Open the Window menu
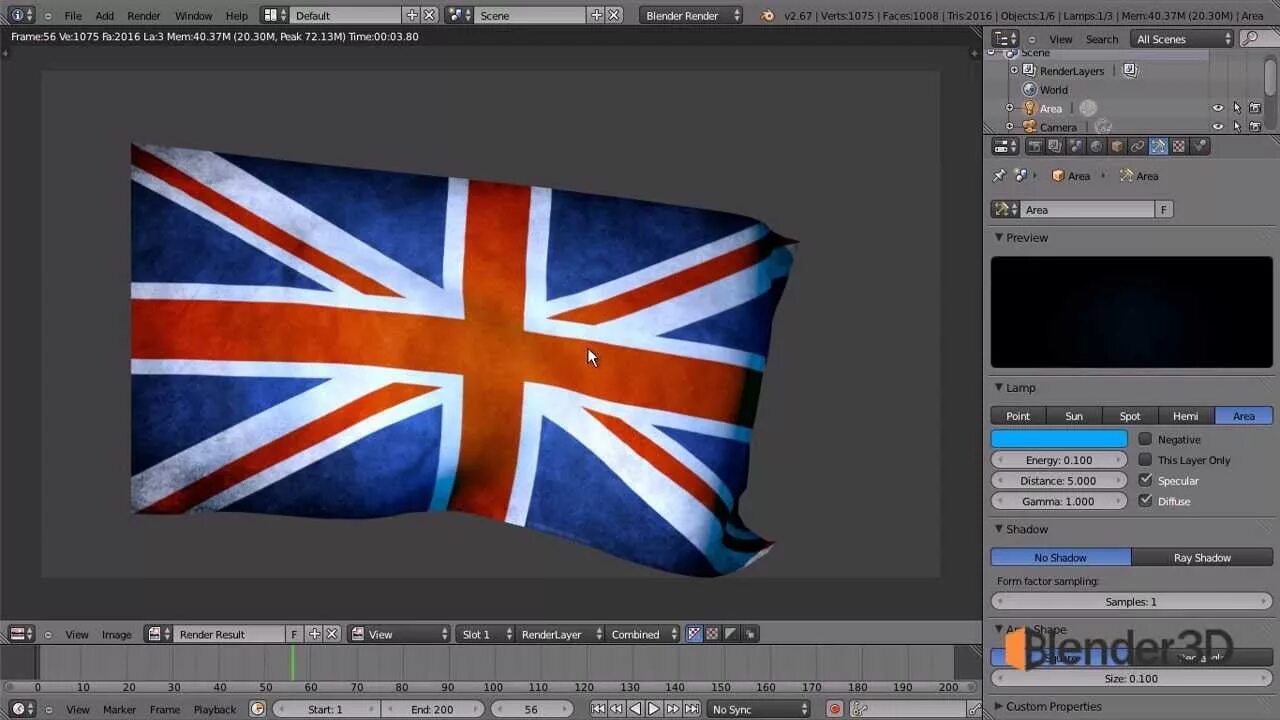This screenshot has width=1280, height=720. [x=193, y=15]
